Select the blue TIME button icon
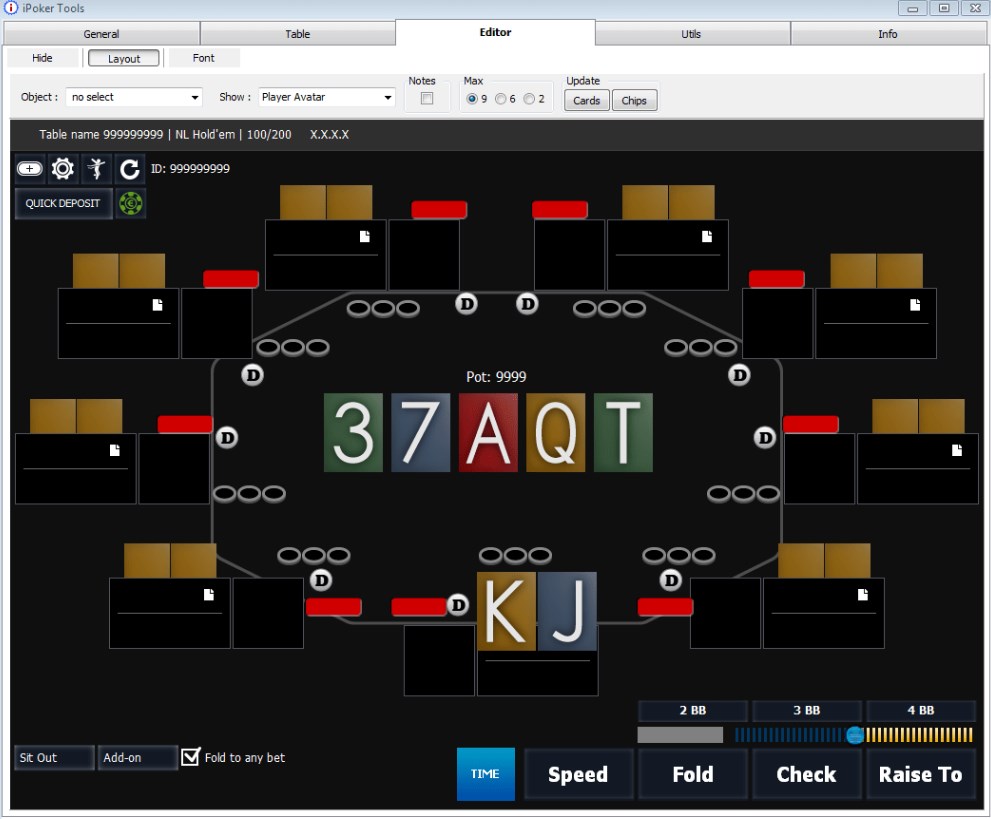This screenshot has width=991, height=819. click(x=485, y=773)
